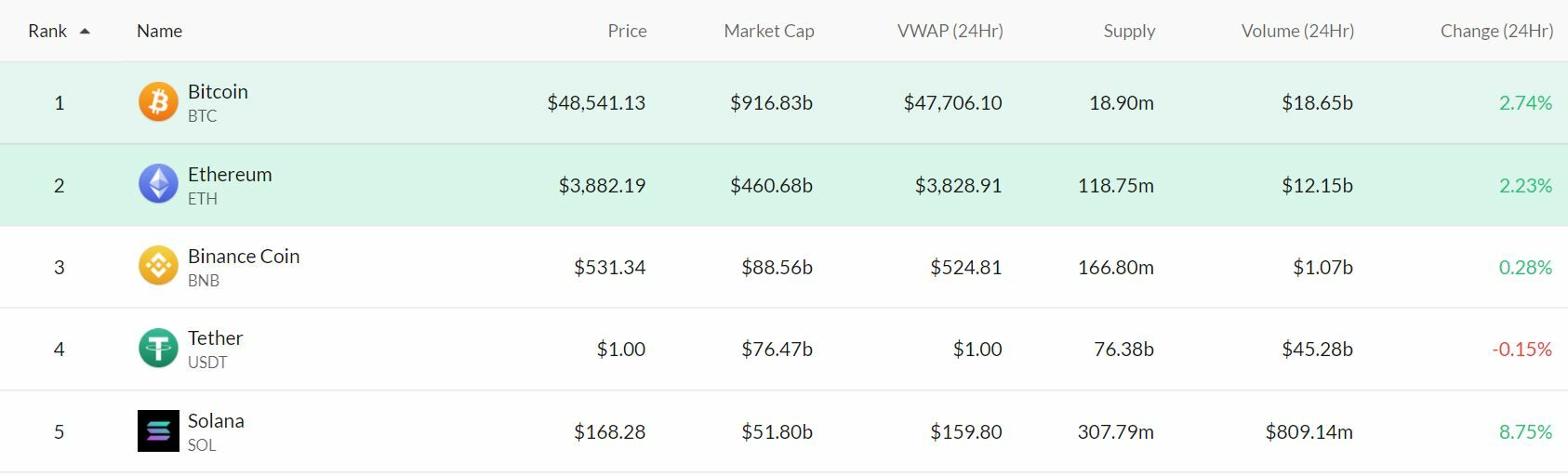Click Tether's -0.15% change value
Image resolution: width=1568 pixels, height=476 pixels.
coord(1521,350)
